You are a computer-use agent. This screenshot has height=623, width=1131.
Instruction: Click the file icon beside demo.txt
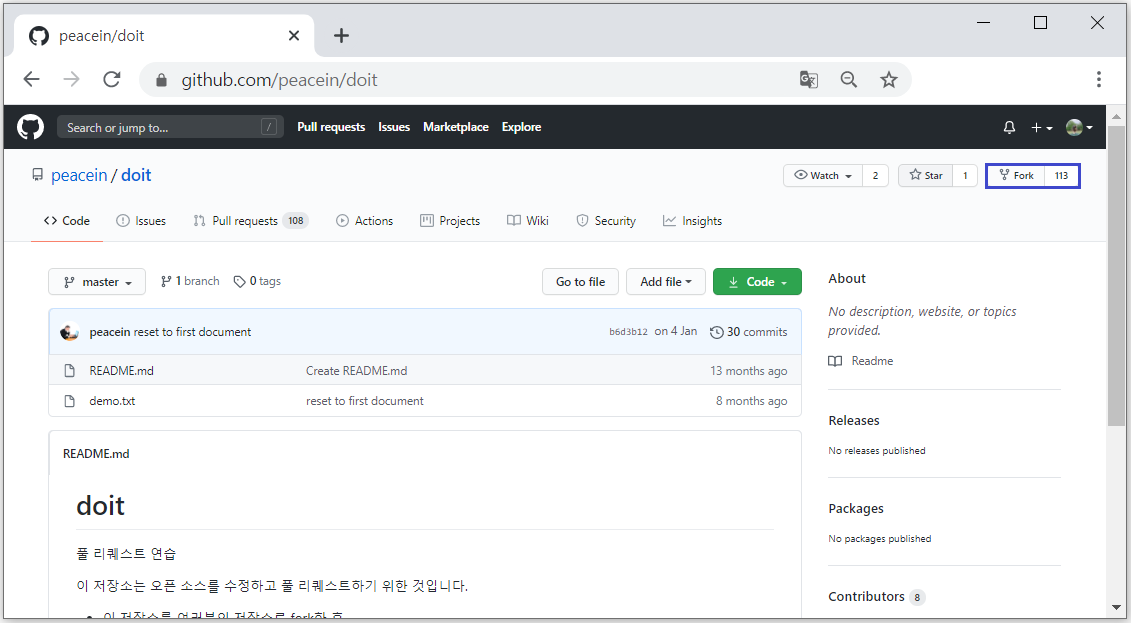[70, 401]
